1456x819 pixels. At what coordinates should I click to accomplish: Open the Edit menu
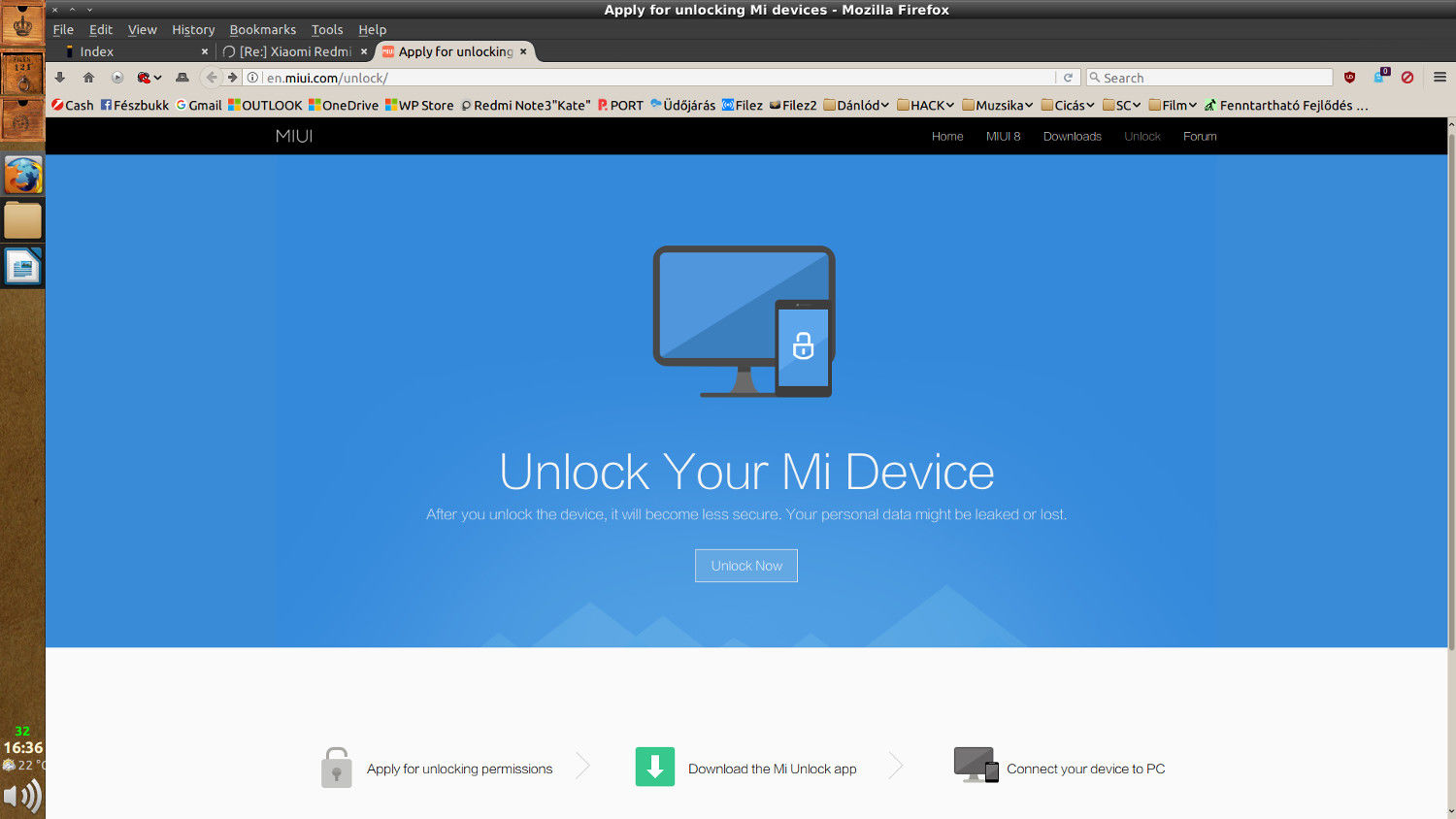(101, 30)
